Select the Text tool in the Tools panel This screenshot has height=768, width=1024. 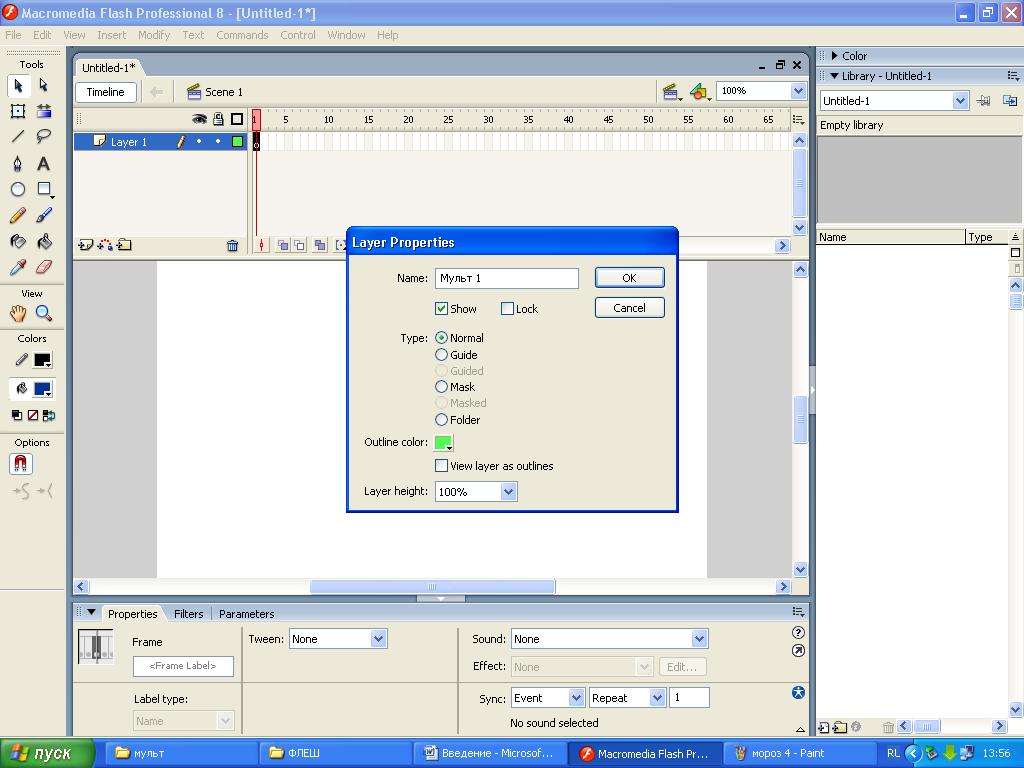pyautogui.click(x=43, y=164)
